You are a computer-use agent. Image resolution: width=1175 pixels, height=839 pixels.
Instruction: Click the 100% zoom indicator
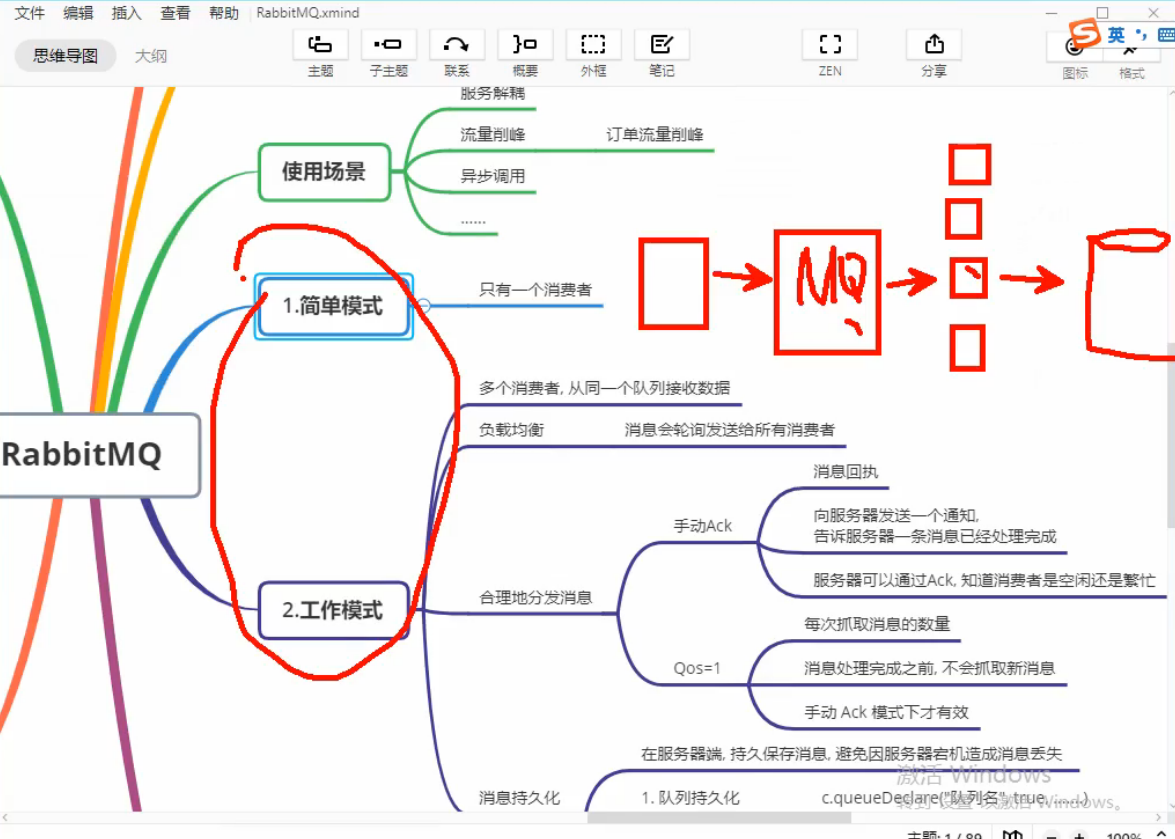click(1124, 835)
